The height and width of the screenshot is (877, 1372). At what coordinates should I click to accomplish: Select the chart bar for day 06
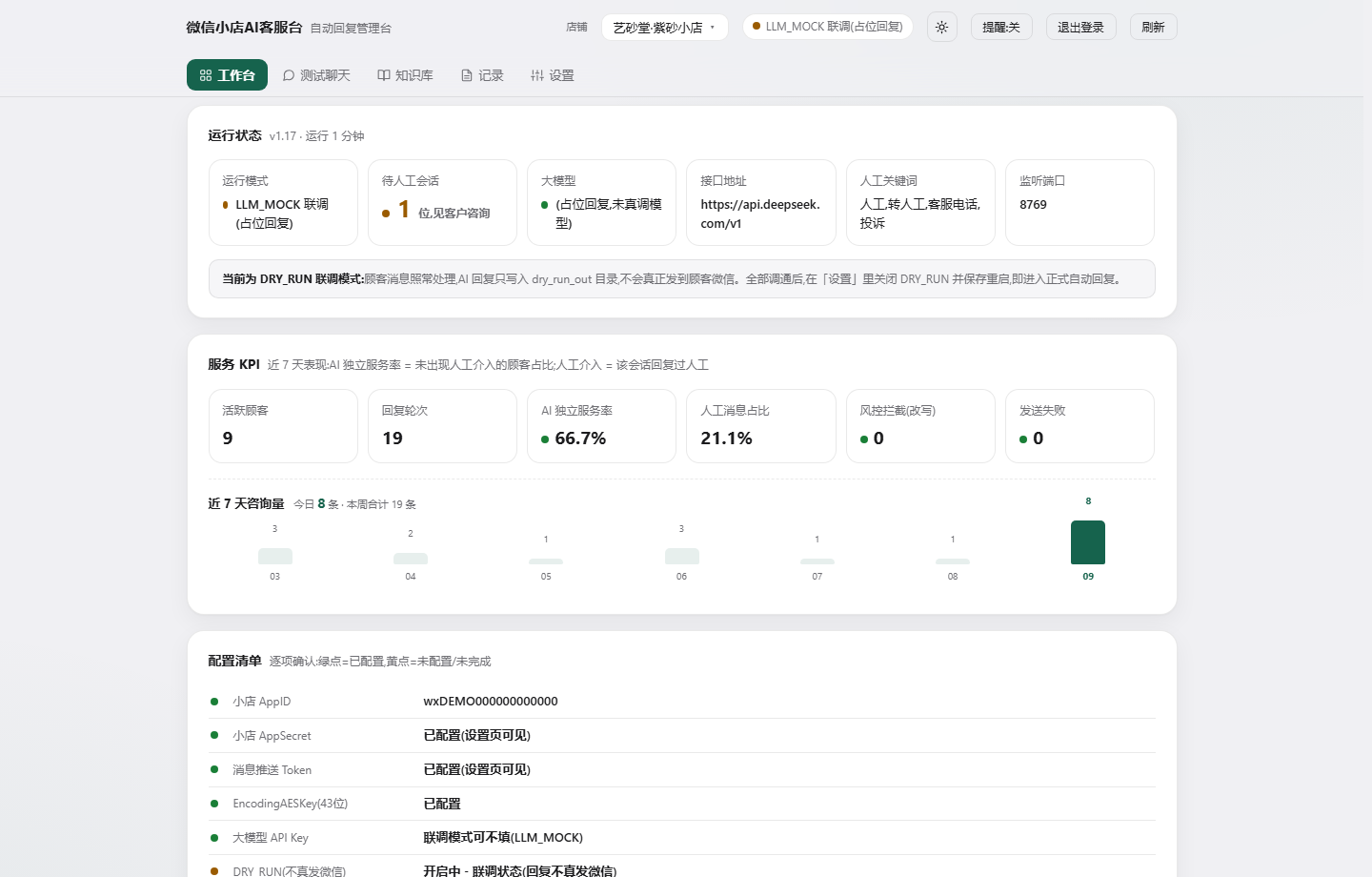(x=682, y=556)
